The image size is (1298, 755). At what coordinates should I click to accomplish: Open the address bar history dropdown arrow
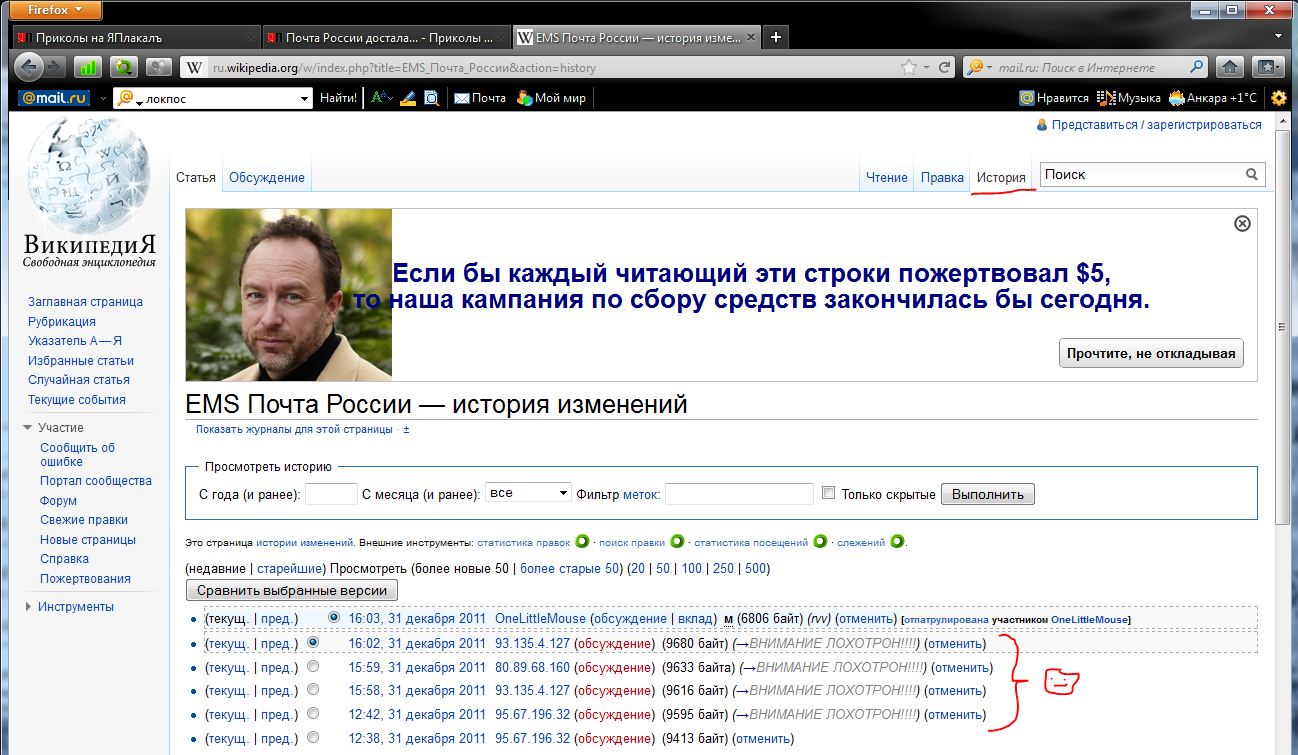click(927, 68)
